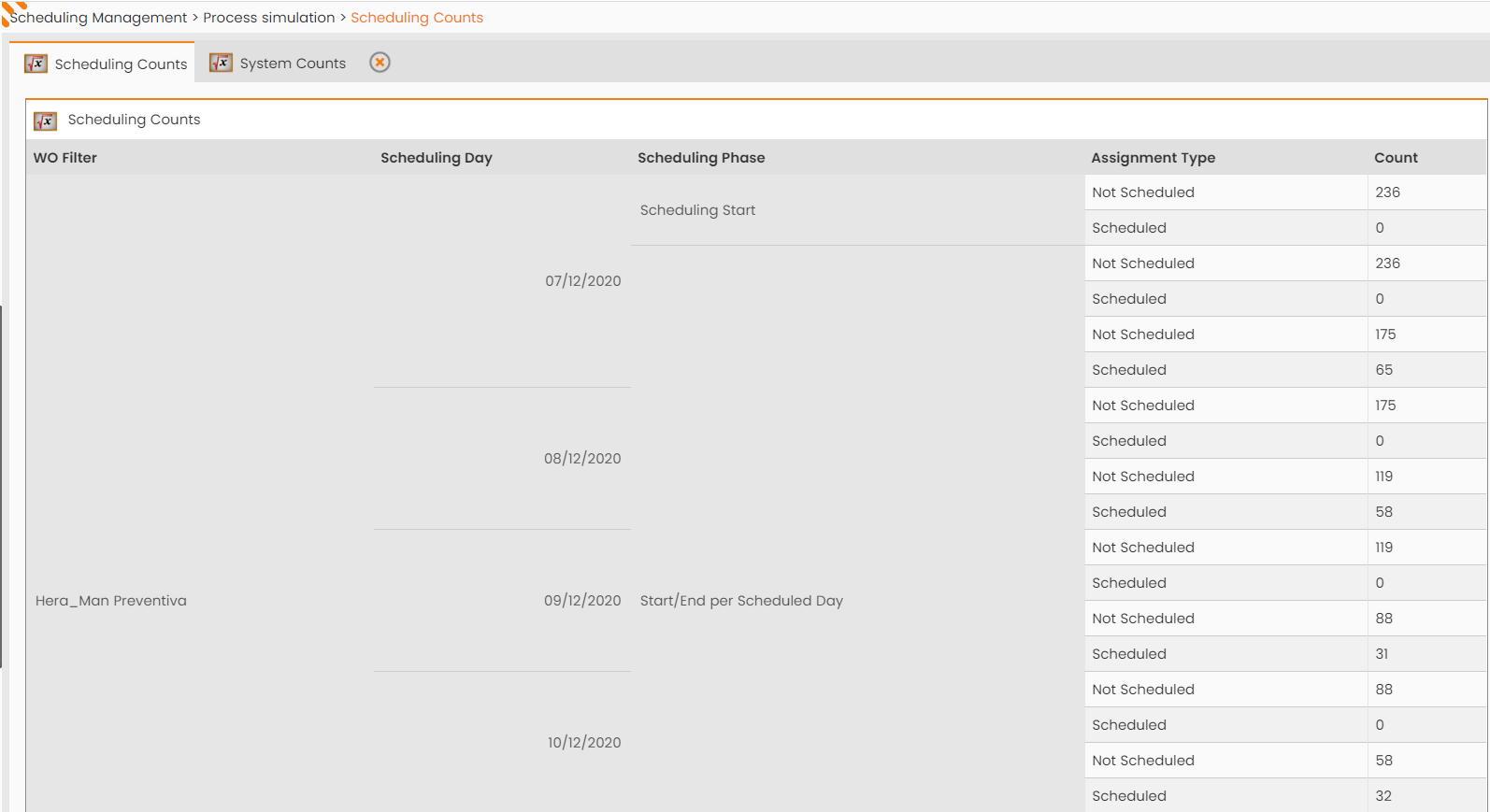This screenshot has width=1490, height=812.
Task: Click the orange Scheduling Counts breadcrumb
Action: pyautogui.click(x=417, y=18)
